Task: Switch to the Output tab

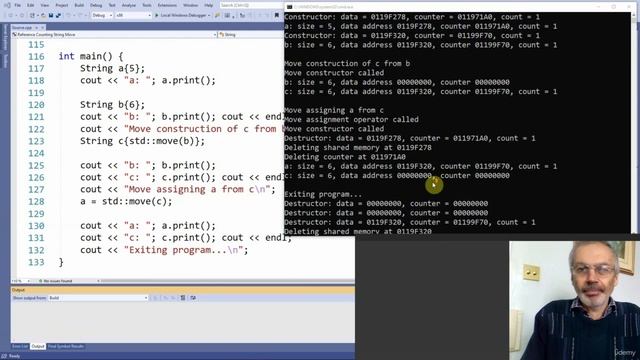Action: [x=38, y=346]
